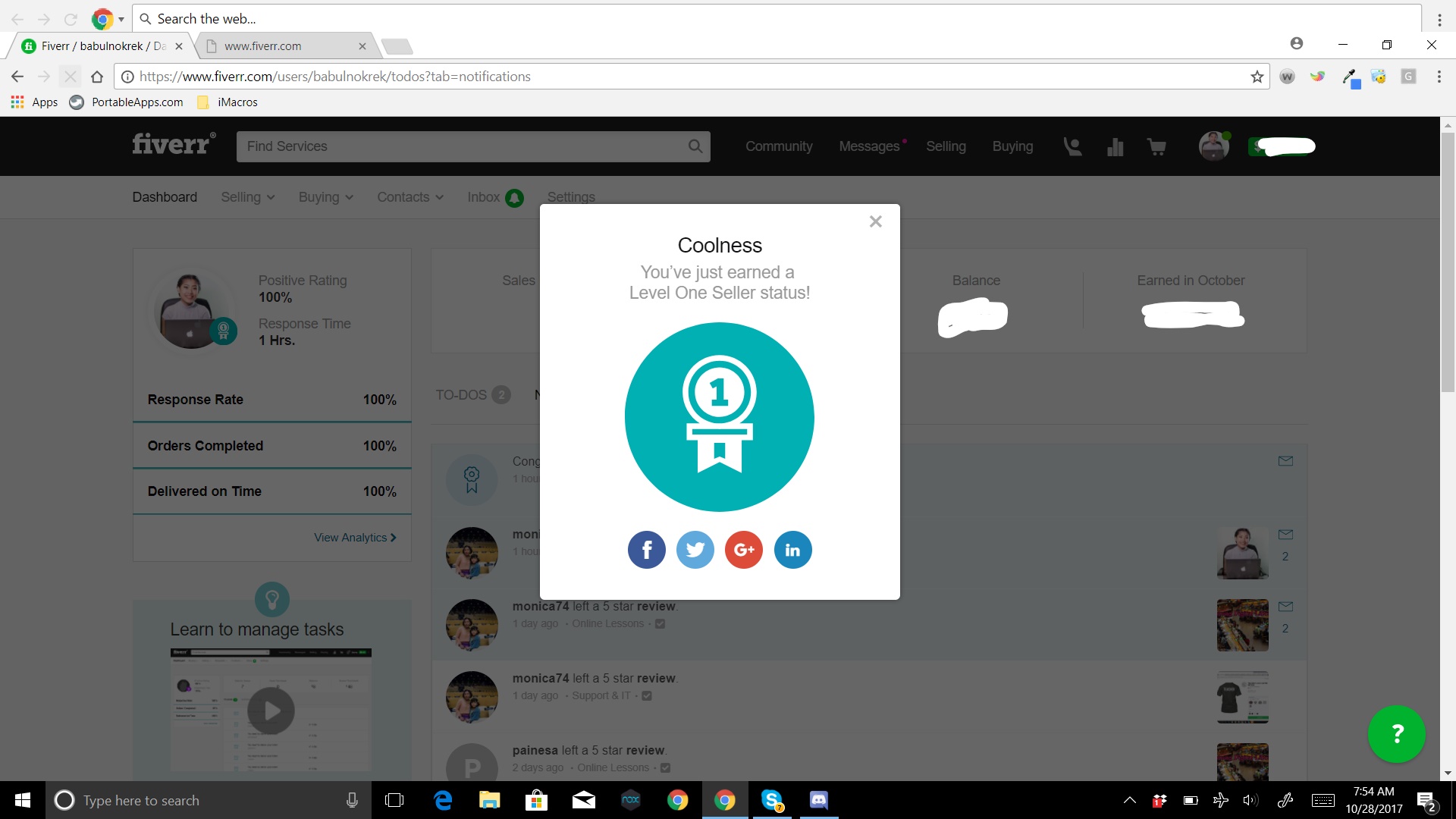The image size is (1456, 819).
Task: Open the green help question mark
Action: tap(1397, 733)
